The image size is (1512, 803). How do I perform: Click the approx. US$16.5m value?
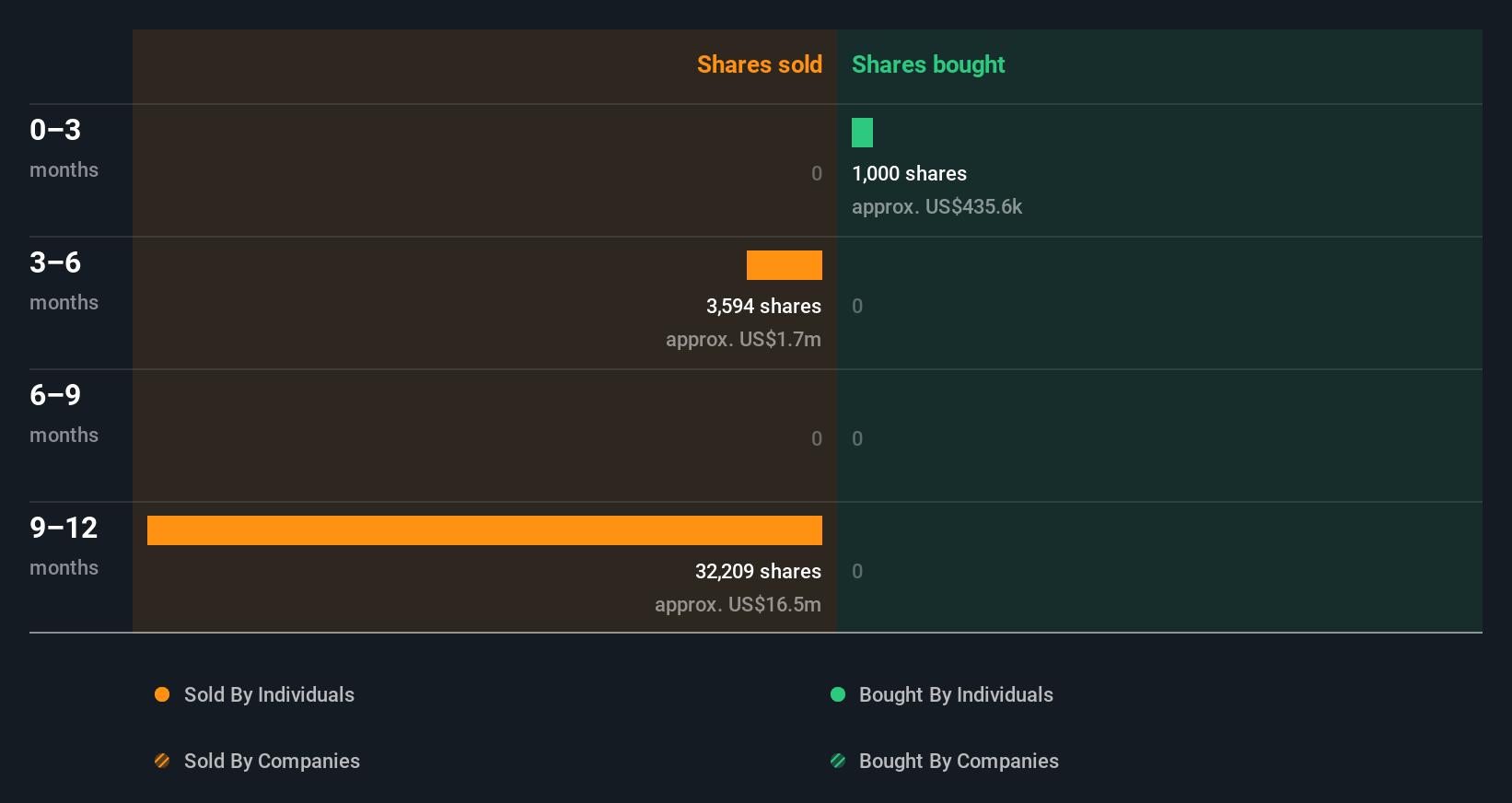click(x=738, y=605)
